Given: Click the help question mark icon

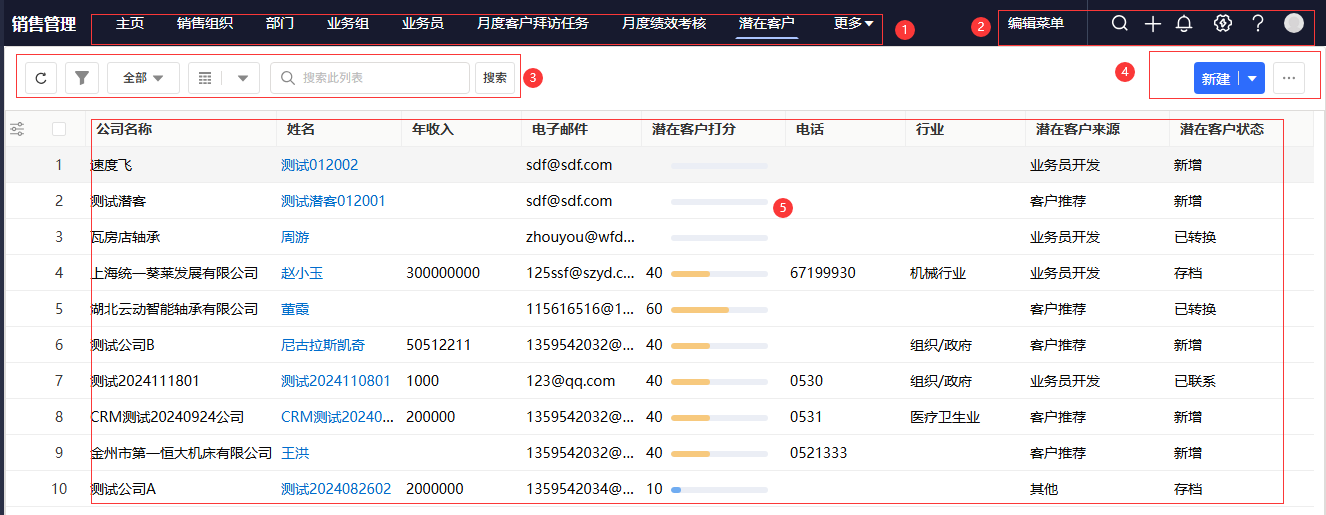Looking at the screenshot, I should (x=1258, y=24).
